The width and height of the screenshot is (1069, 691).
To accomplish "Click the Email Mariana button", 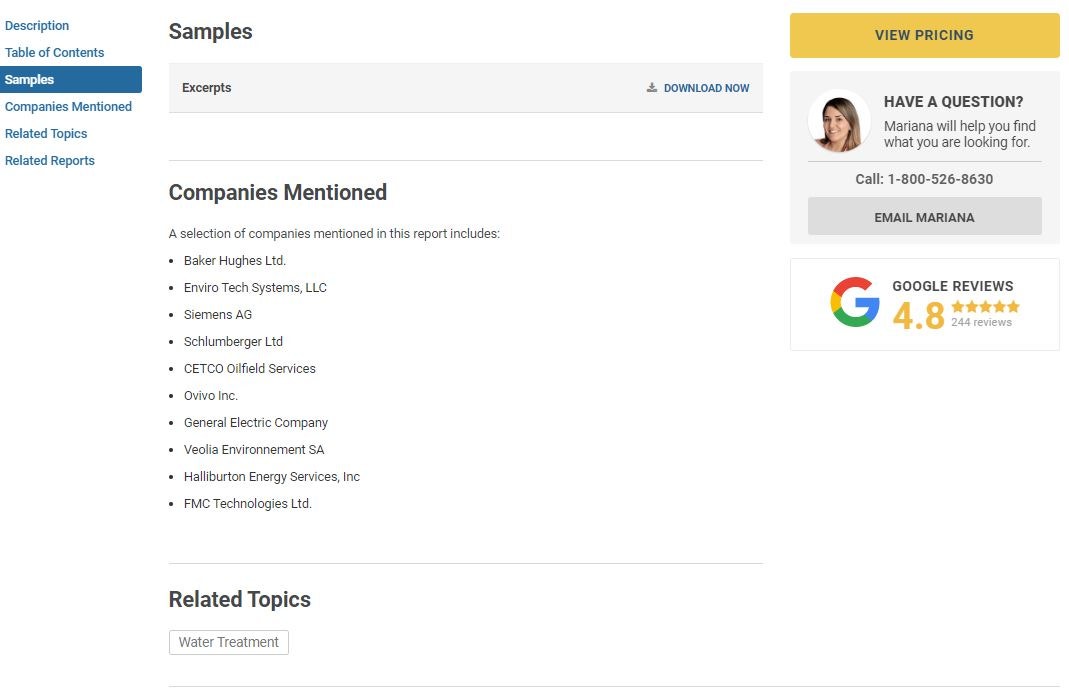I will click(x=924, y=217).
